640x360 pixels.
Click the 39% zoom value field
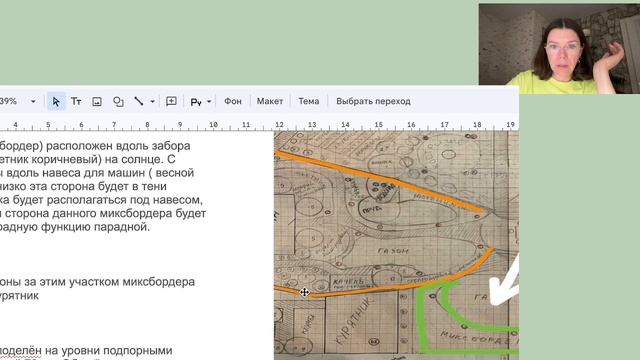pyautogui.click(x=9, y=101)
